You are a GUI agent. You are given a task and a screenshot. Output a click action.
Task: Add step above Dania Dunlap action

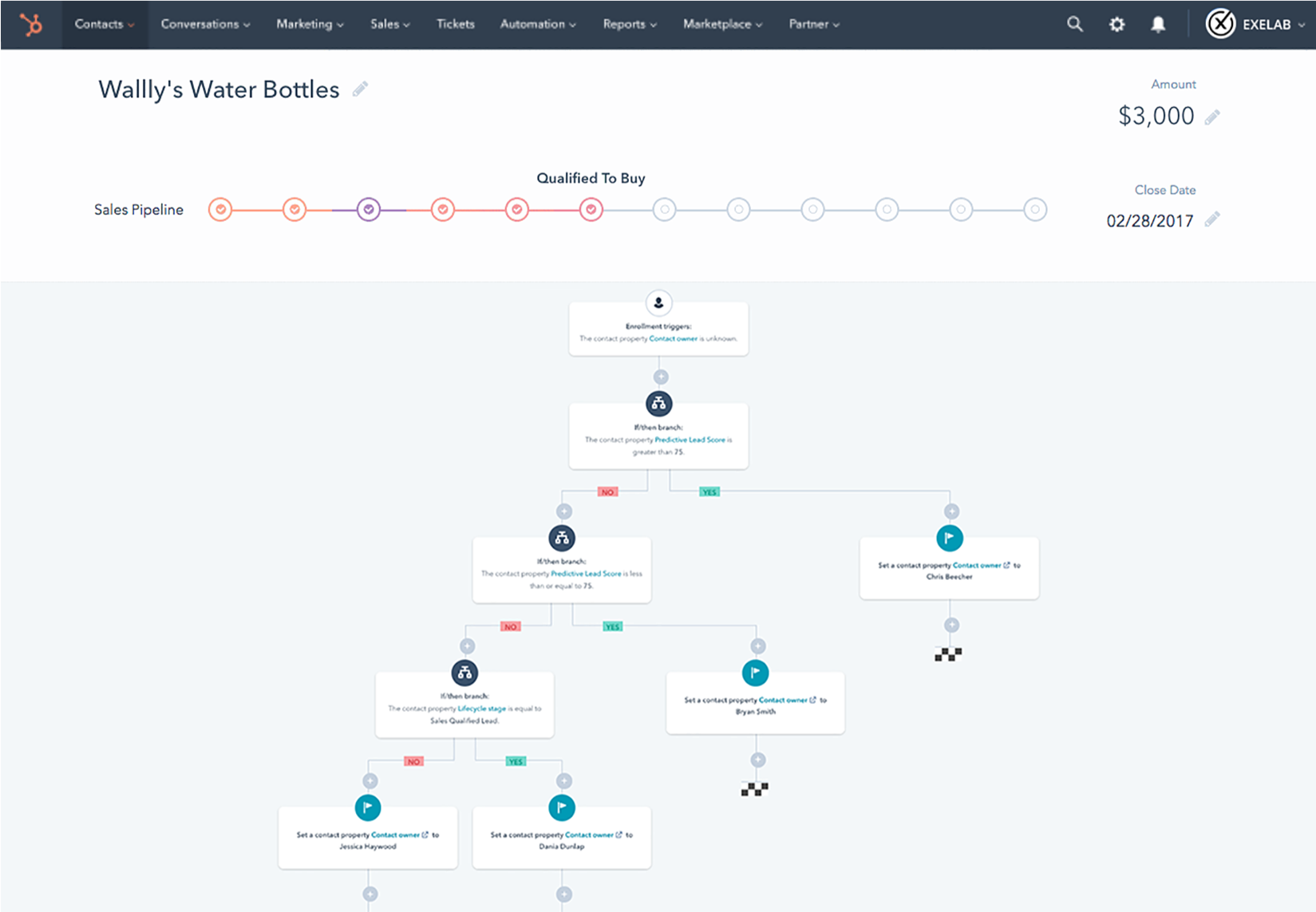coord(564,781)
